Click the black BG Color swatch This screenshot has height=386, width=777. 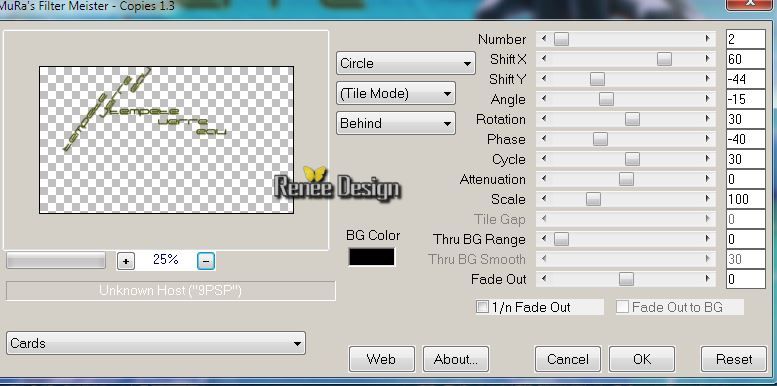pos(372,257)
